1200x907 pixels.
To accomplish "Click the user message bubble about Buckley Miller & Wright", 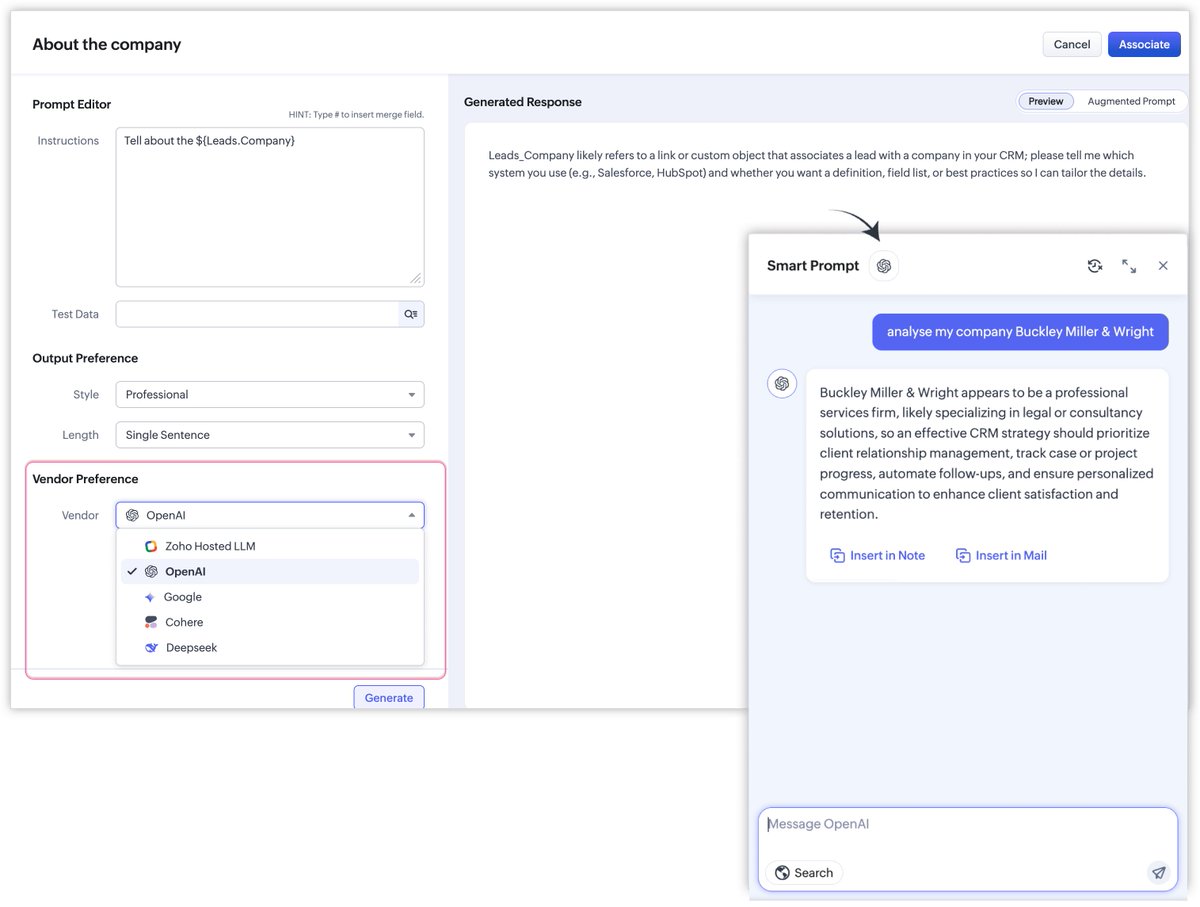I will [x=1020, y=332].
